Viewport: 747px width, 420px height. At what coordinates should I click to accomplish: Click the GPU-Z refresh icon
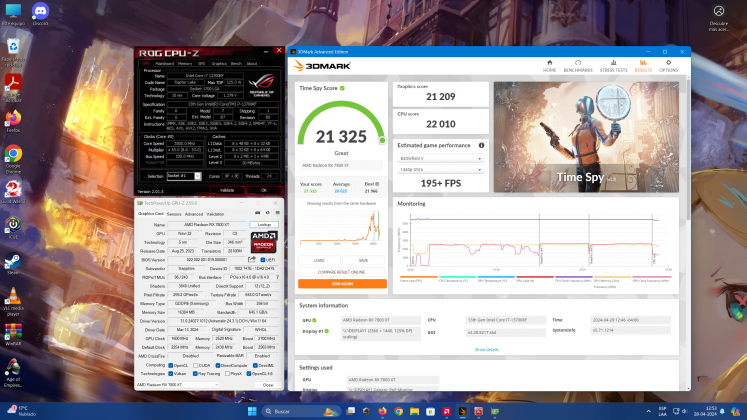pos(268,213)
